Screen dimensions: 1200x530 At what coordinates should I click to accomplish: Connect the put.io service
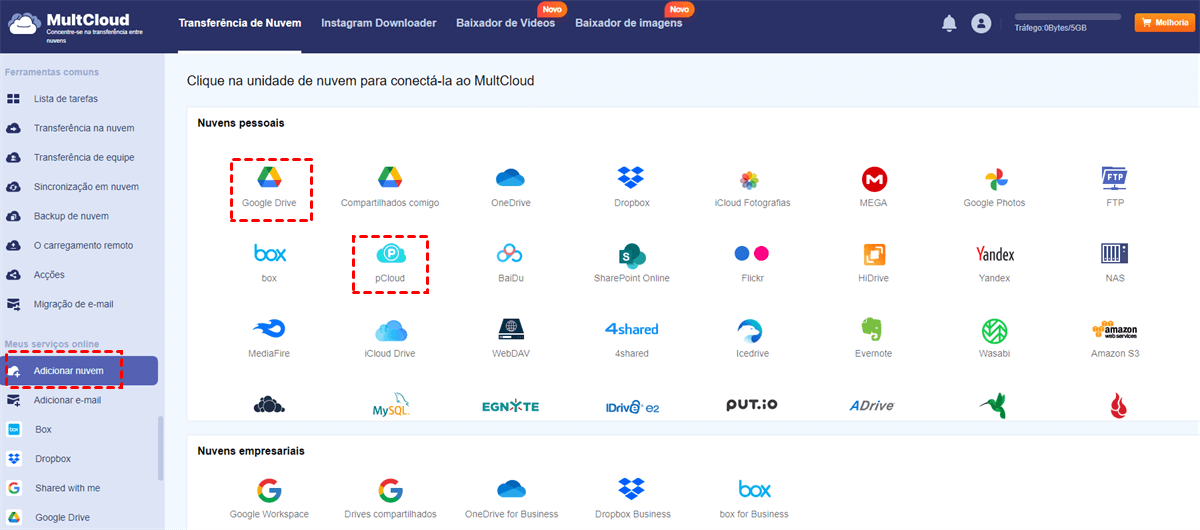coord(752,406)
